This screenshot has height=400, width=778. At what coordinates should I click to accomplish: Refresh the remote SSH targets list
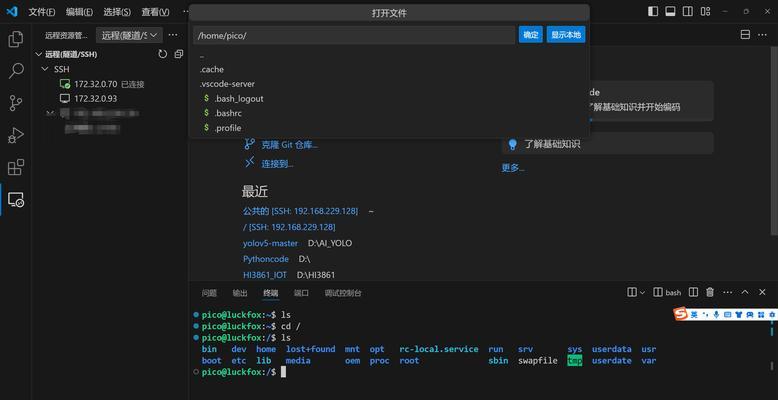pyautogui.click(x=162, y=54)
